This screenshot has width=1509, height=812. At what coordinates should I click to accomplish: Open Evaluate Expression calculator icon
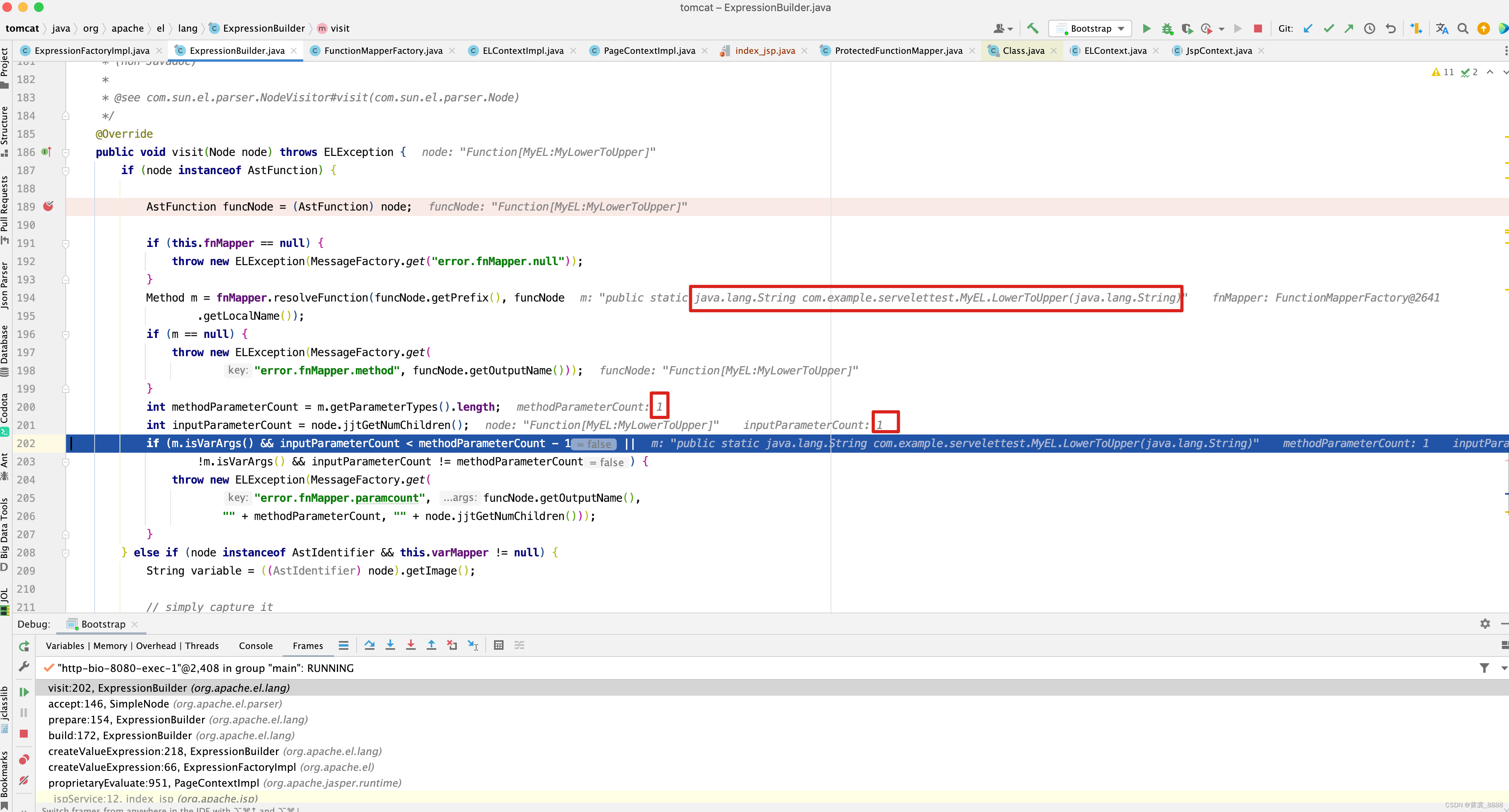[x=498, y=645]
